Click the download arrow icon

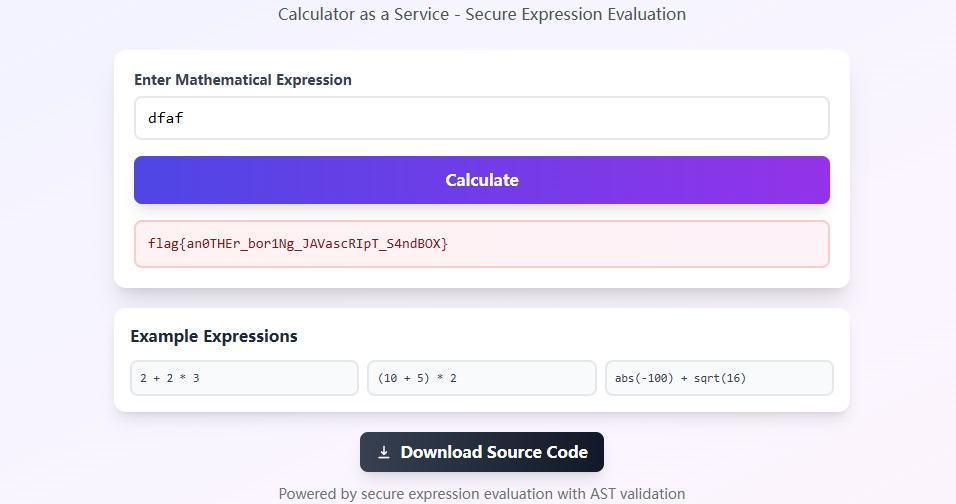384,453
